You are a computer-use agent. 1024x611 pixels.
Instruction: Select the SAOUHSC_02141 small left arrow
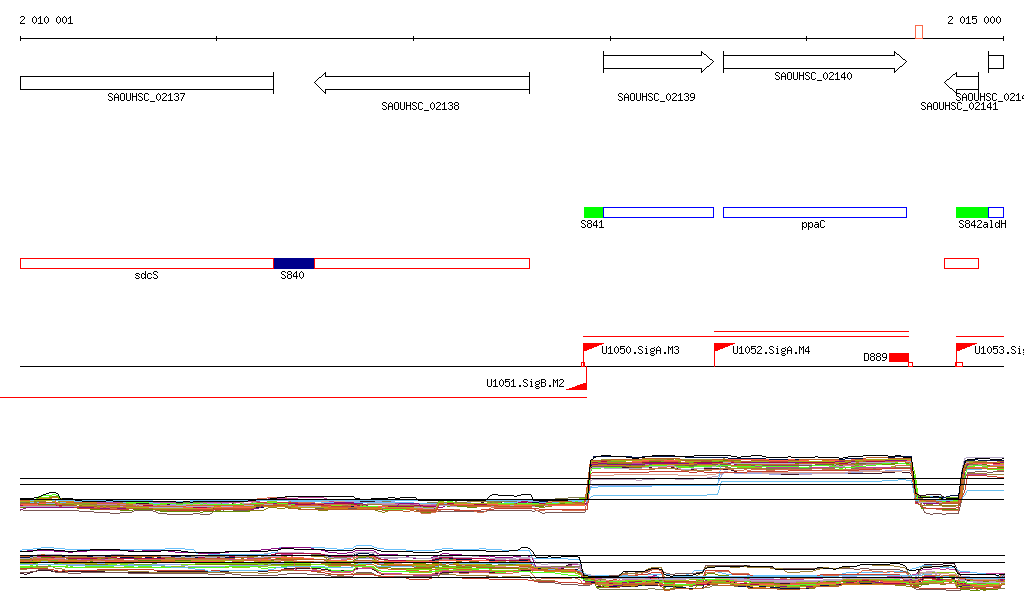[x=961, y=83]
